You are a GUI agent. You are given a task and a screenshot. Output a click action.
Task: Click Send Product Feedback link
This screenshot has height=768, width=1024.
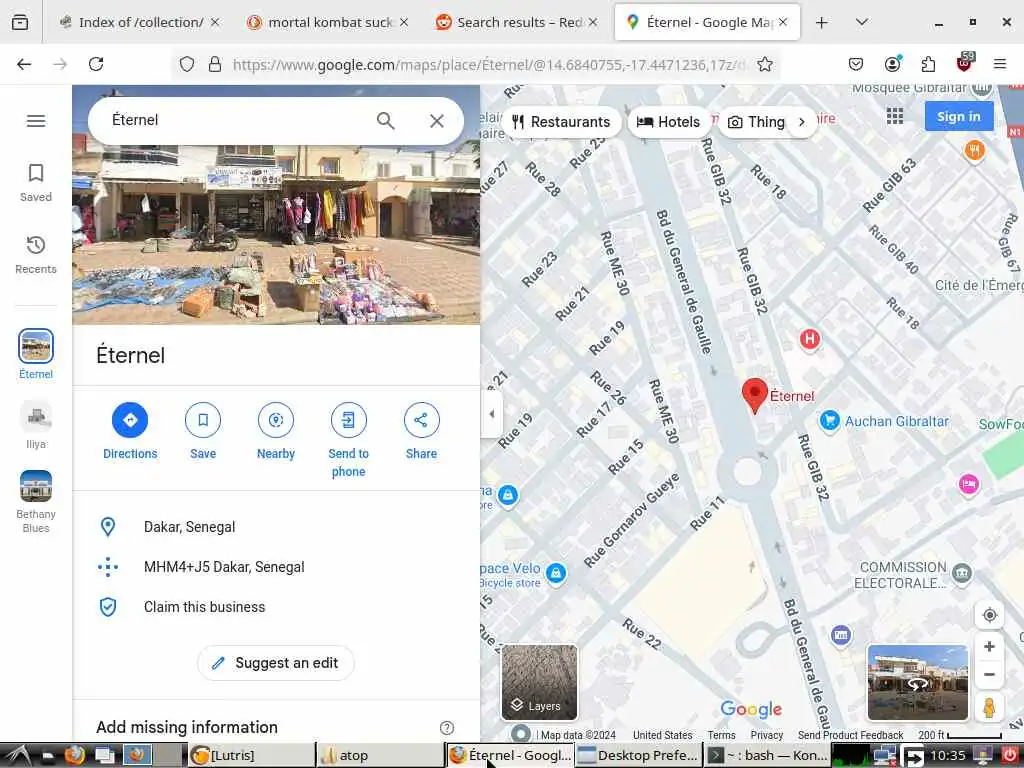(850, 735)
